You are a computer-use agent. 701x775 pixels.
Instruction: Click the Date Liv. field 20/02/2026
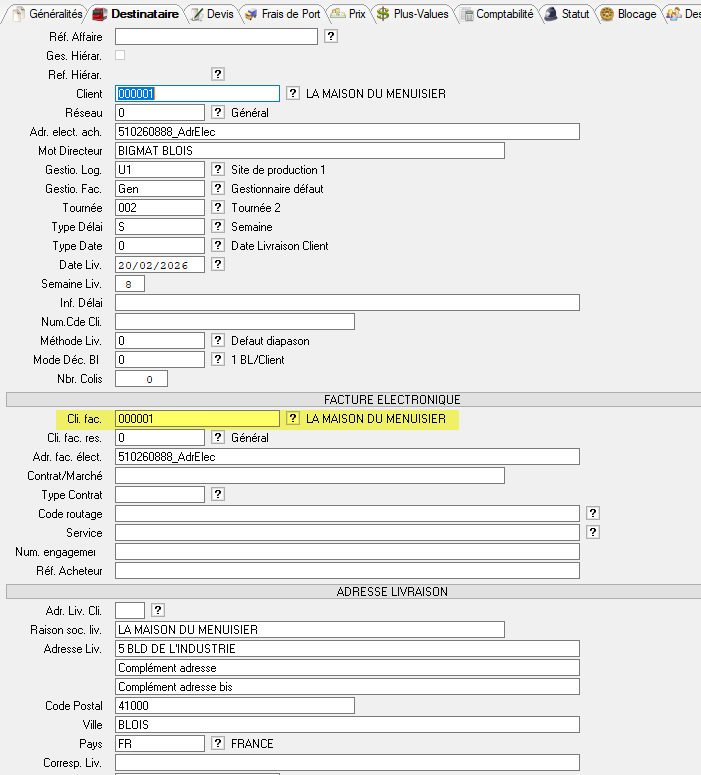[x=160, y=264]
